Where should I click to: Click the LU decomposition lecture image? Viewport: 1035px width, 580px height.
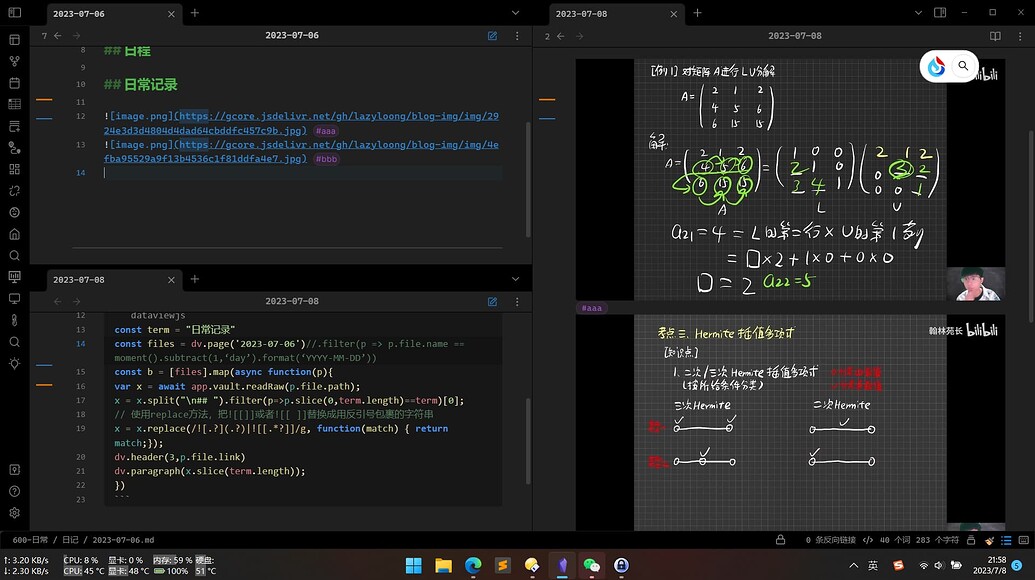click(790, 179)
